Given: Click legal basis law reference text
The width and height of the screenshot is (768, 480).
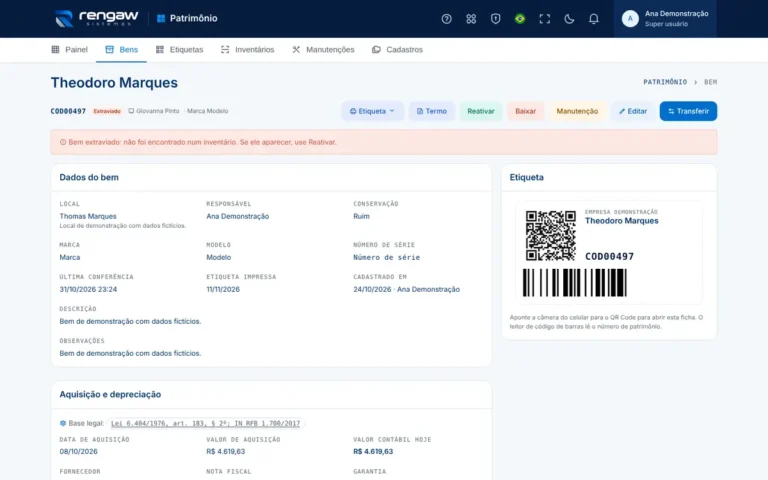Looking at the screenshot, I should tap(205, 423).
